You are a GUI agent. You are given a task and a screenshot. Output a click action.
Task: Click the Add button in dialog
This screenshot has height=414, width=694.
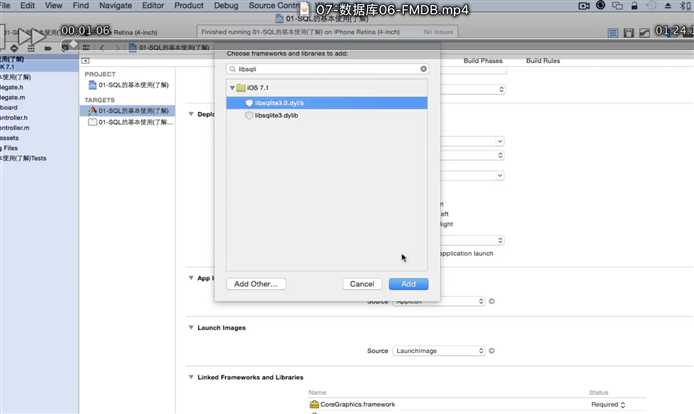pyautogui.click(x=409, y=284)
